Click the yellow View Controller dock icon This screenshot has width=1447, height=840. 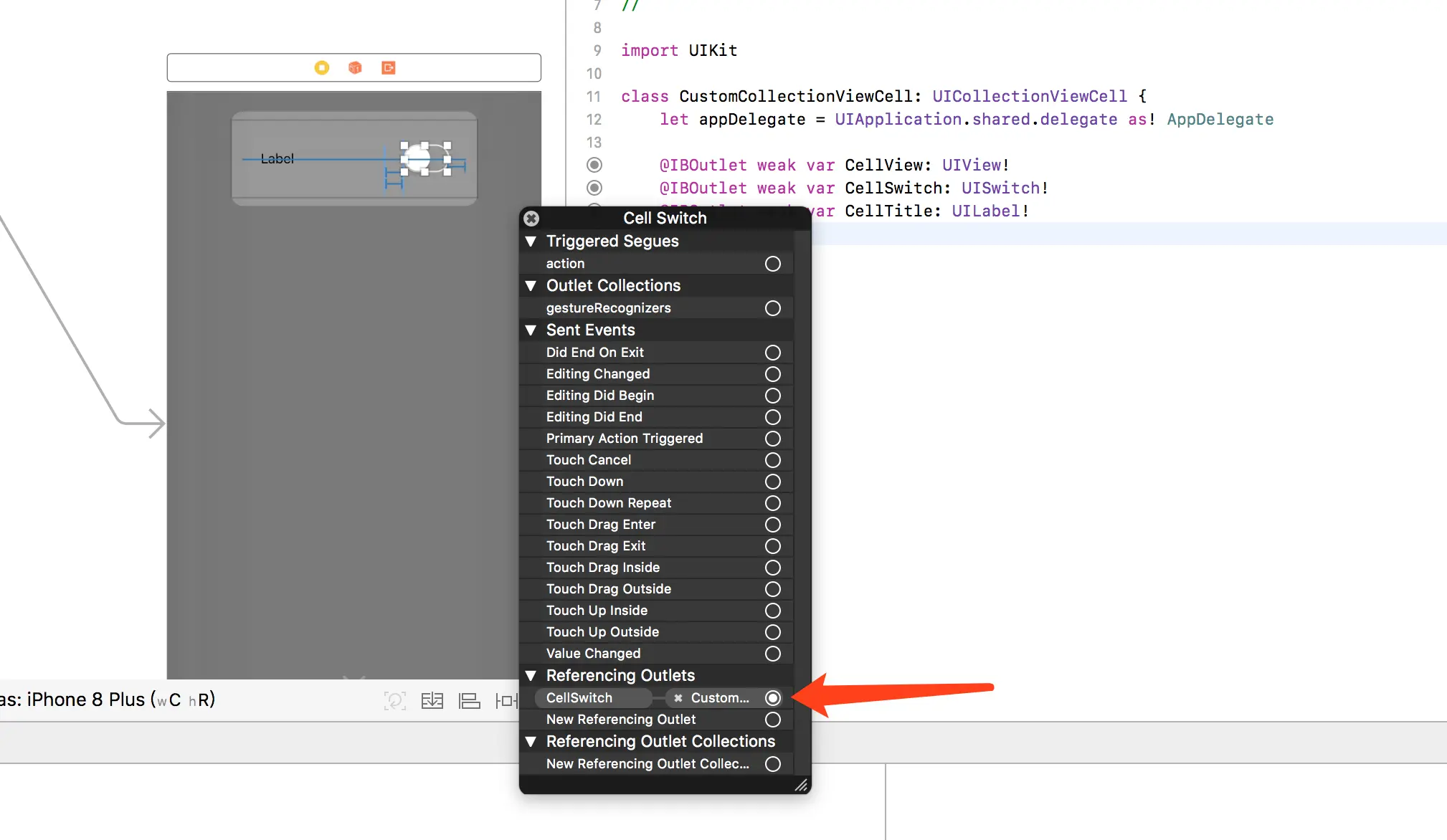(322, 67)
